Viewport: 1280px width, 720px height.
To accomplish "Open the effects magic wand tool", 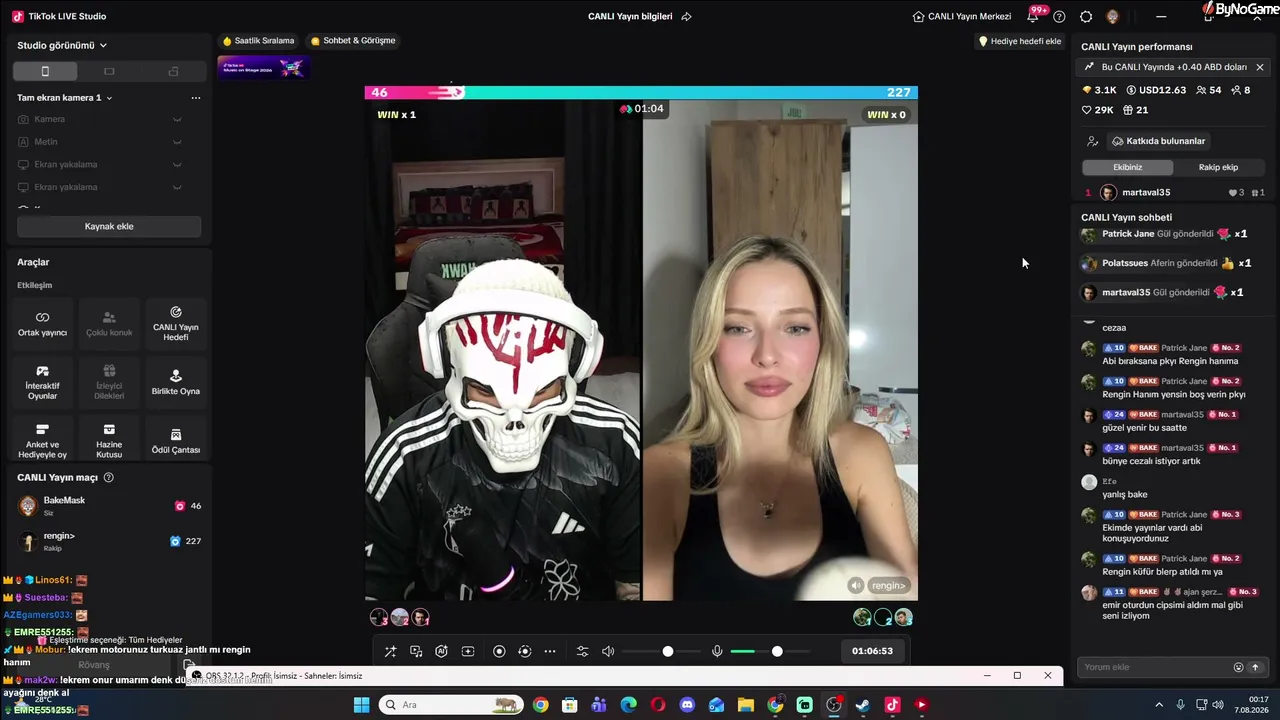I will click(390, 651).
